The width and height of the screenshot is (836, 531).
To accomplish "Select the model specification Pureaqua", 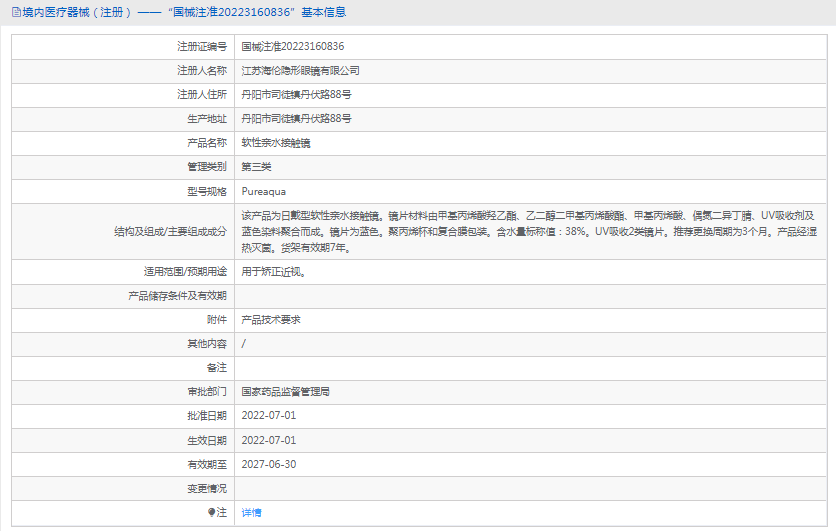I will pos(263,190).
